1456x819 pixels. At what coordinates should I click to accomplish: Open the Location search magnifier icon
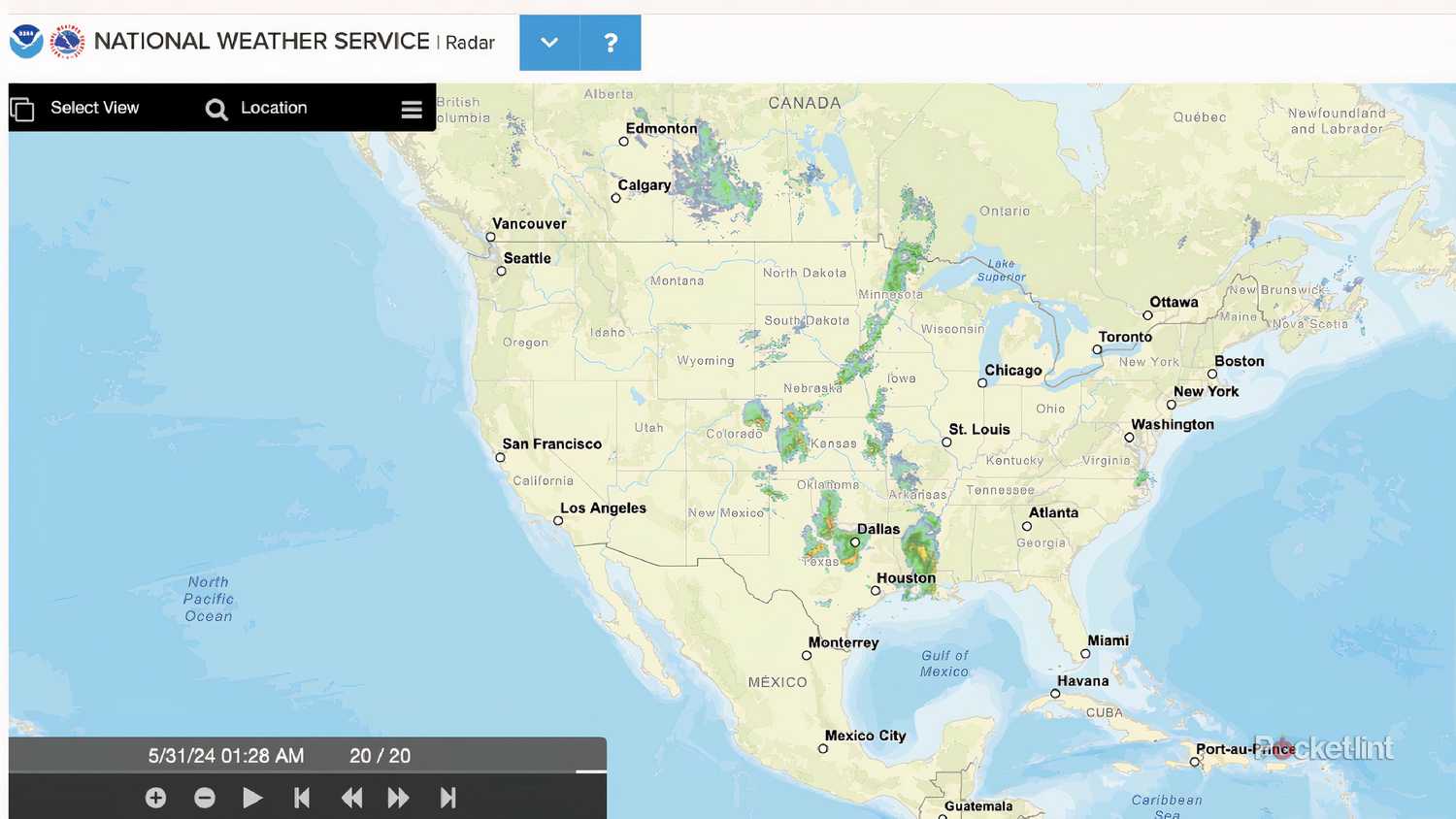215,109
